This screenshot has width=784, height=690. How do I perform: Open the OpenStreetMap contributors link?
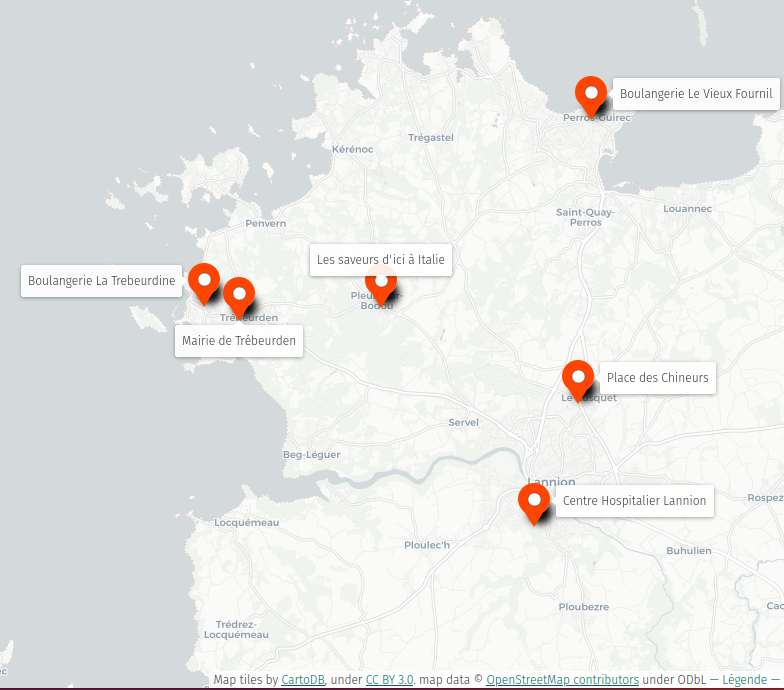tap(562, 680)
